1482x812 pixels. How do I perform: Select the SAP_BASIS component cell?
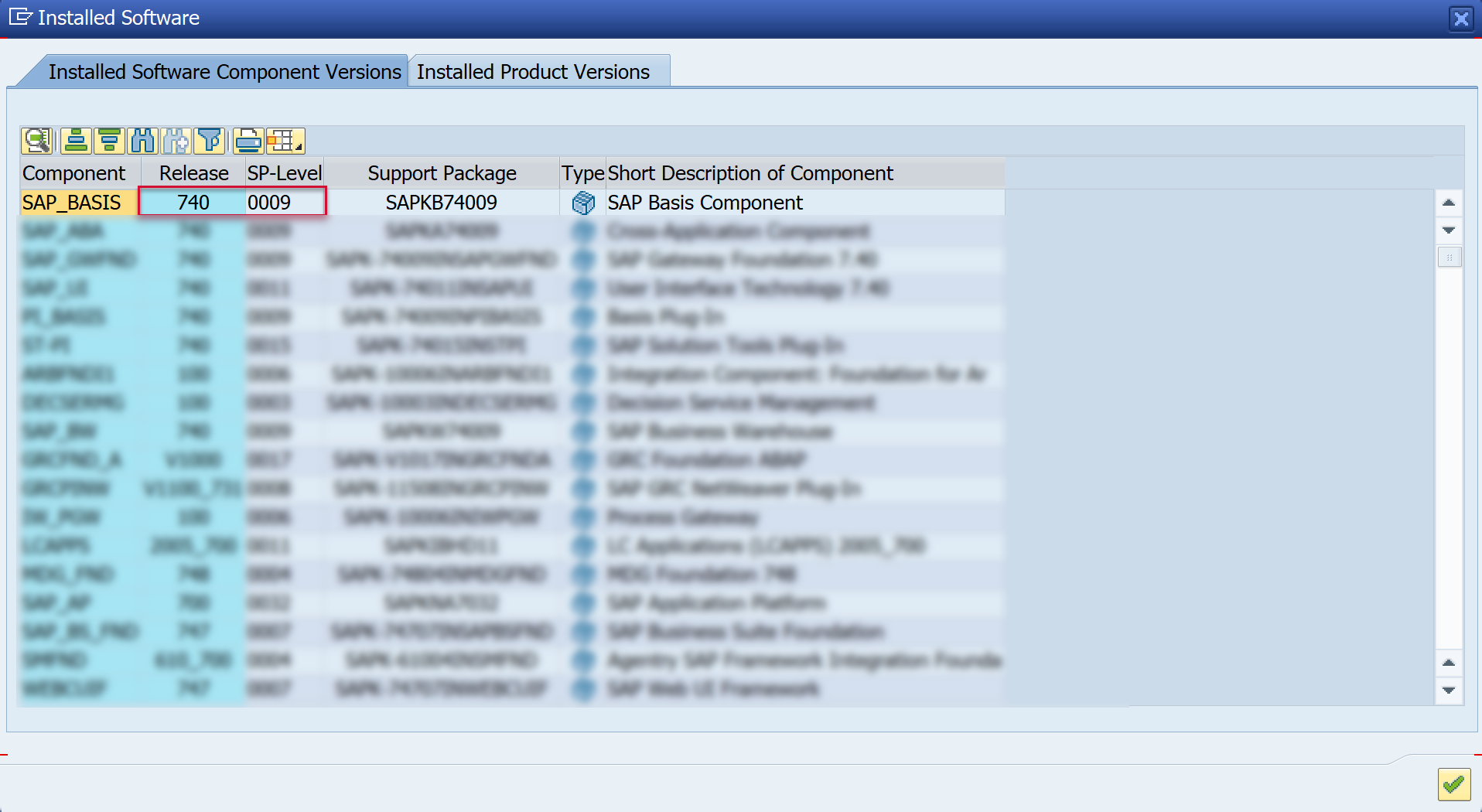pyautogui.click(x=73, y=203)
